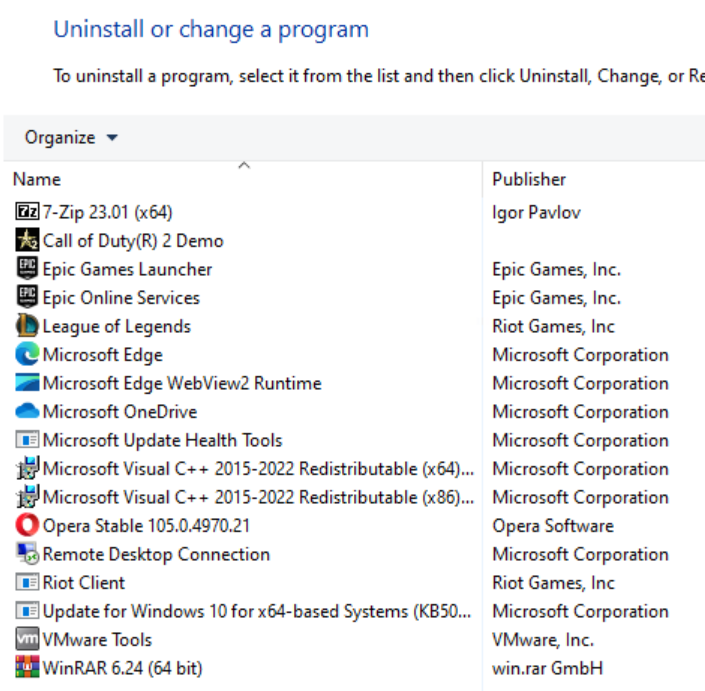Click the Opera Stable icon
The height and width of the screenshot is (691, 705).
click(x=27, y=525)
